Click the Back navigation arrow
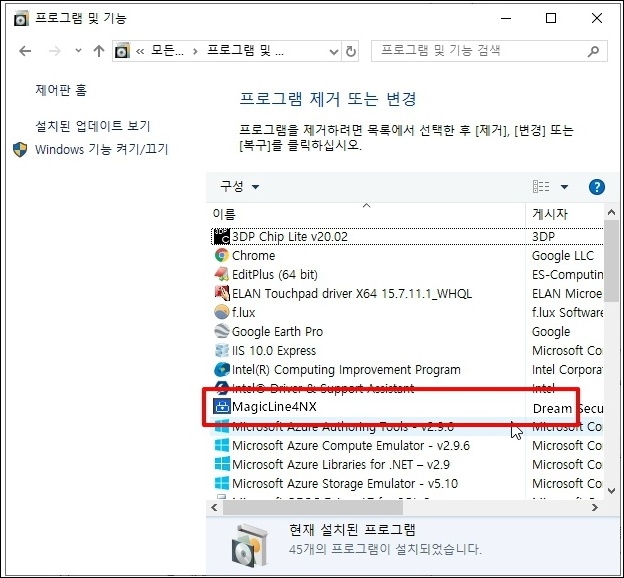624x578 pixels. (25, 51)
